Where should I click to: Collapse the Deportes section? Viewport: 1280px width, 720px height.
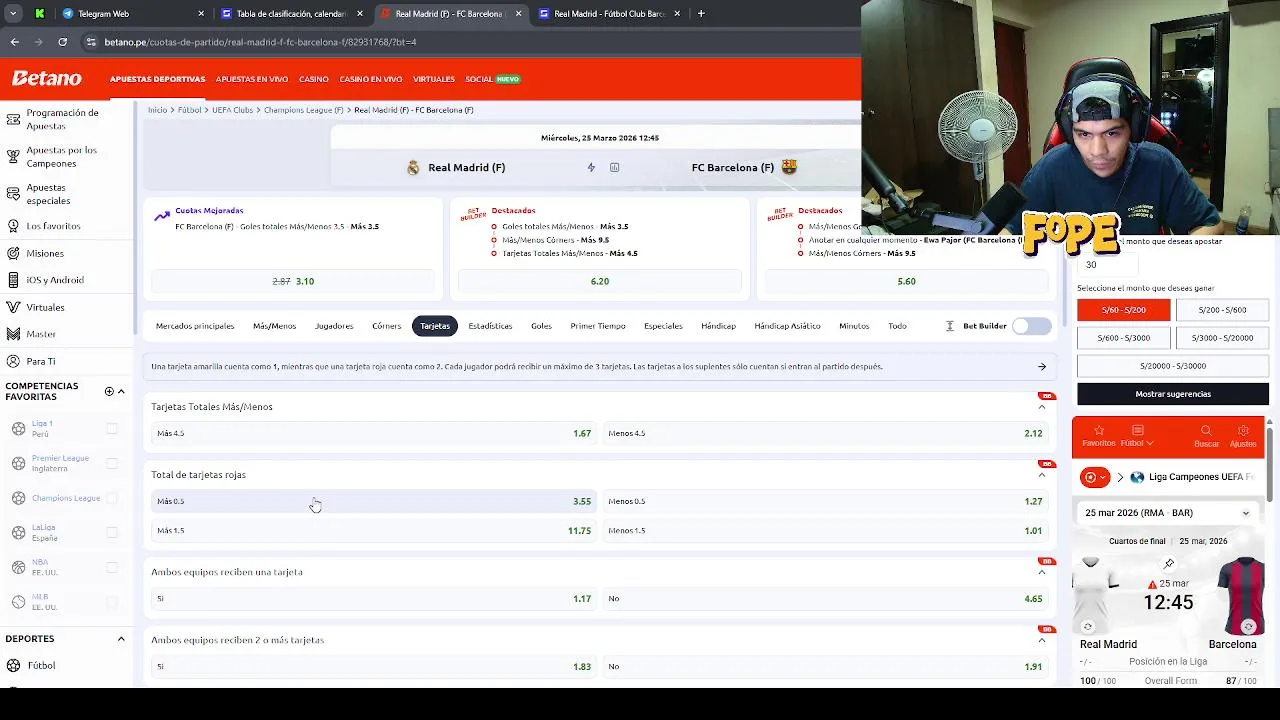(x=121, y=639)
